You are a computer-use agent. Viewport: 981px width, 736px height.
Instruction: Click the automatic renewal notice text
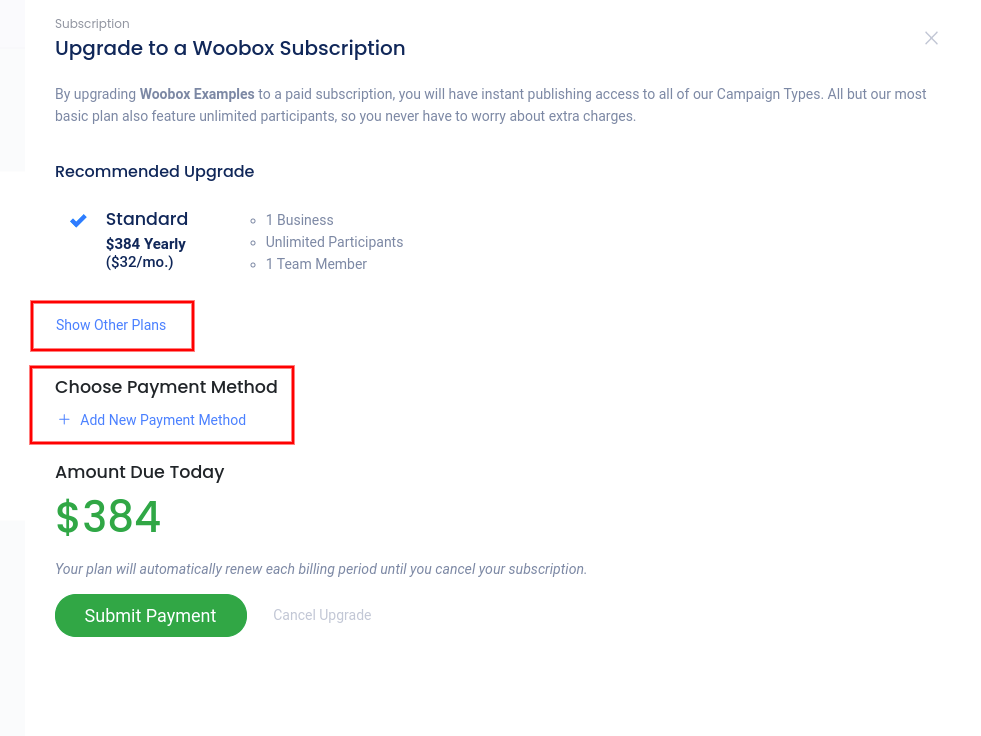(x=320, y=569)
